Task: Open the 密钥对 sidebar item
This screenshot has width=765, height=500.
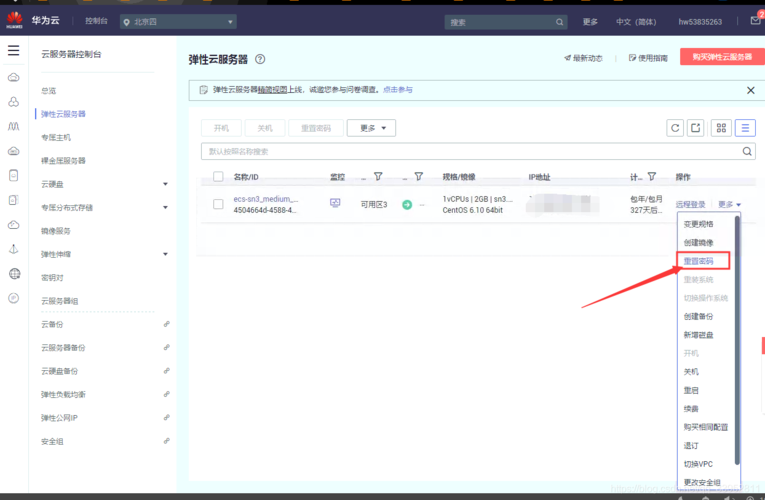Action: pyautogui.click(x=52, y=278)
